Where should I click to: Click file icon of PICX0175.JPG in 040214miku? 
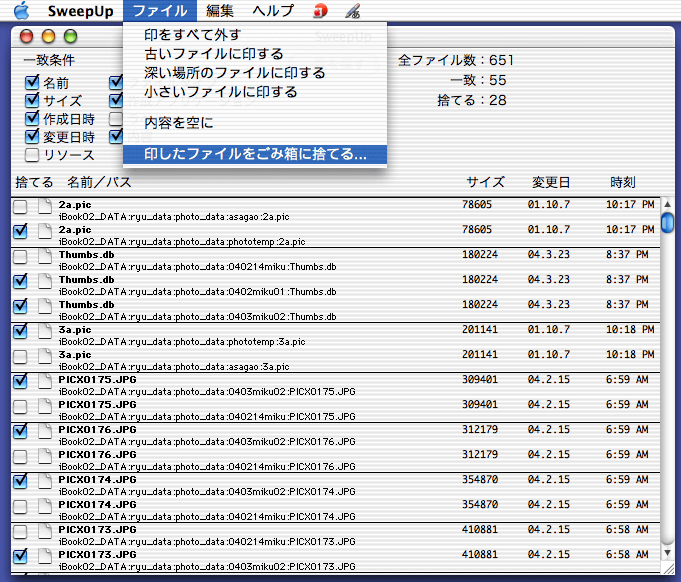coord(45,407)
